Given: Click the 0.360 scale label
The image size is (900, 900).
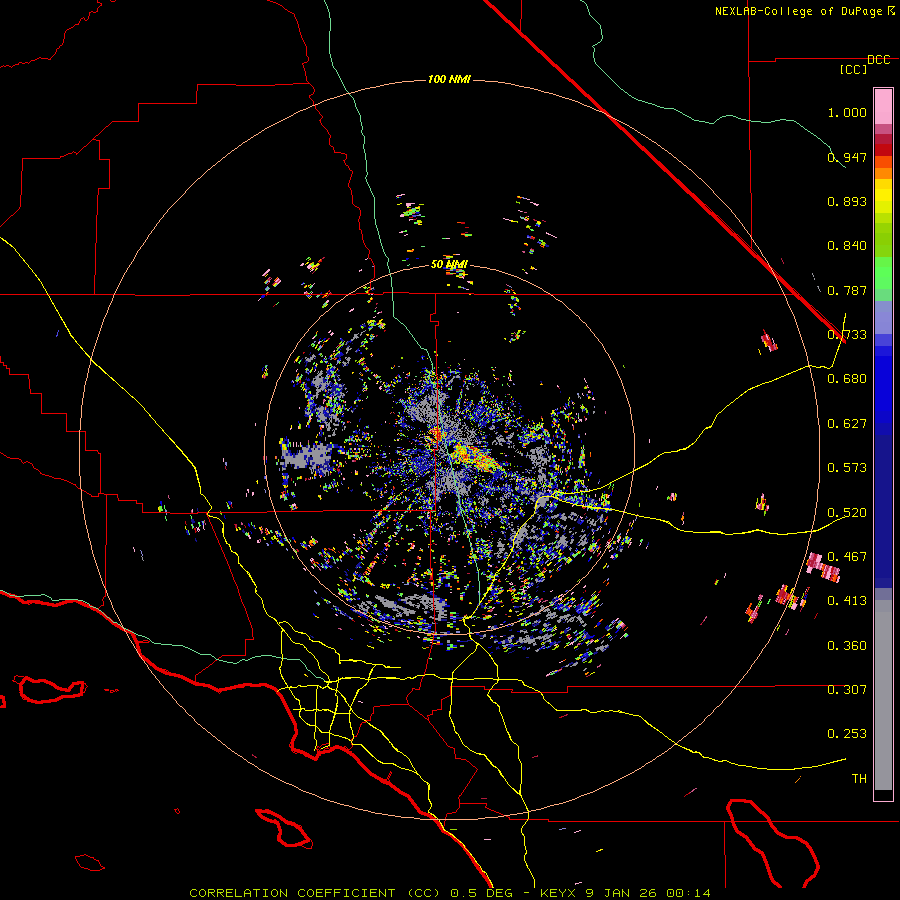Looking at the screenshot, I should pyautogui.click(x=847, y=646).
